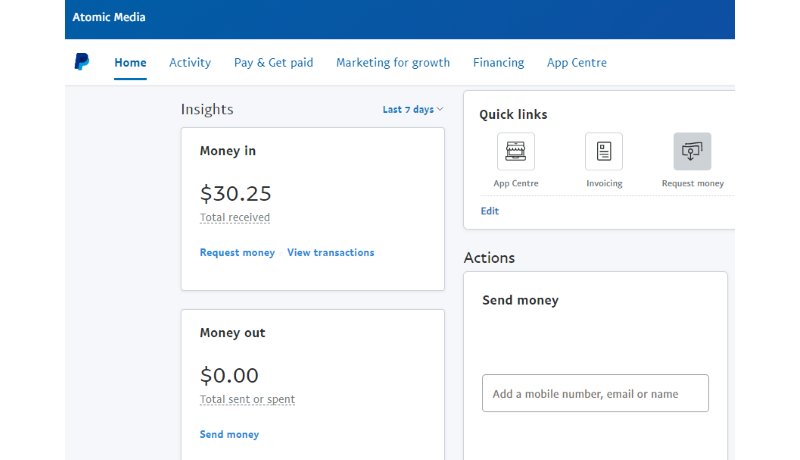Click the Add mobile number, email or name field
The width and height of the screenshot is (800, 460).
tap(595, 394)
